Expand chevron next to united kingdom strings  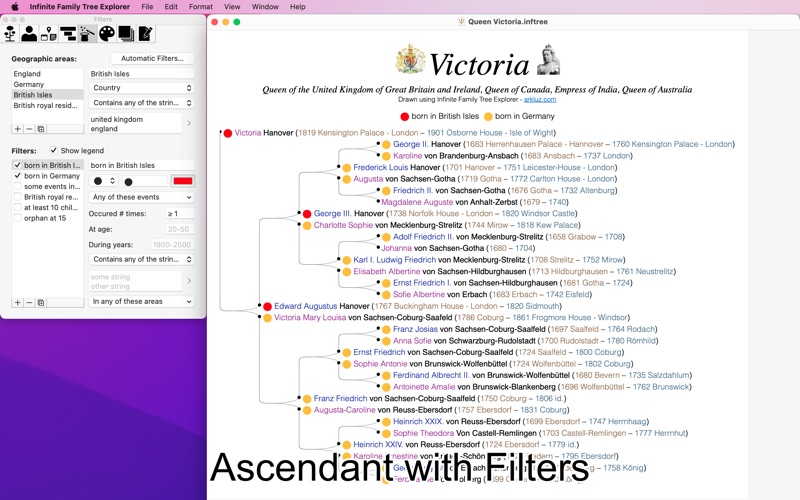[189, 123]
